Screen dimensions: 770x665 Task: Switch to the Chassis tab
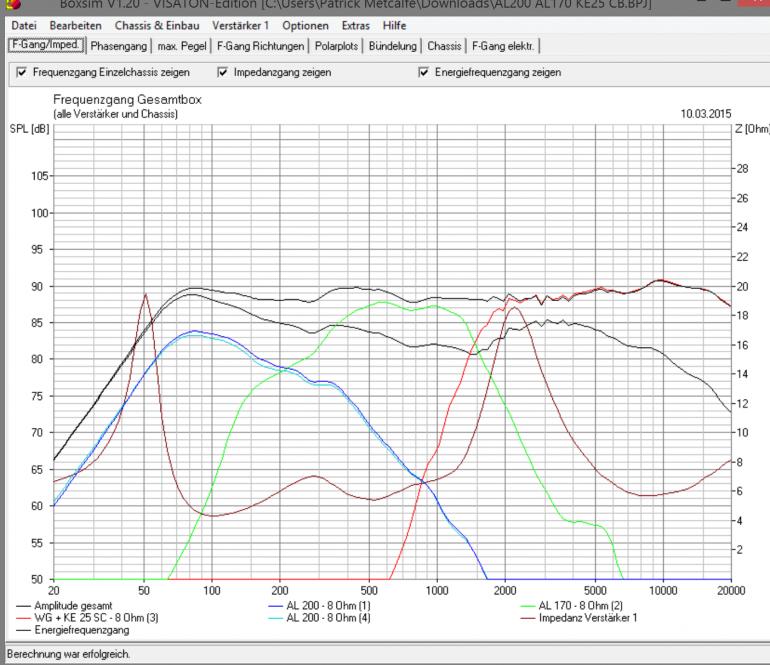pos(444,46)
